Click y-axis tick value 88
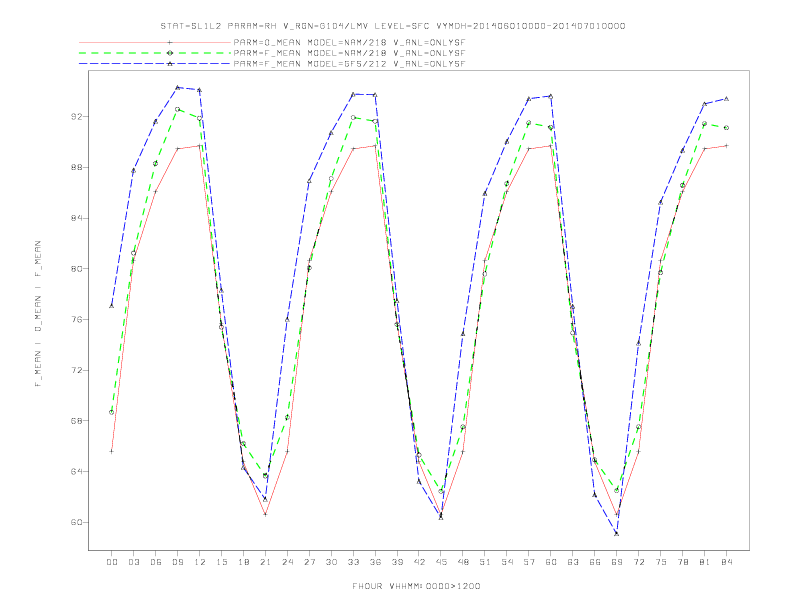Image resolution: width=792 pixels, height=612 pixels. click(x=76, y=167)
